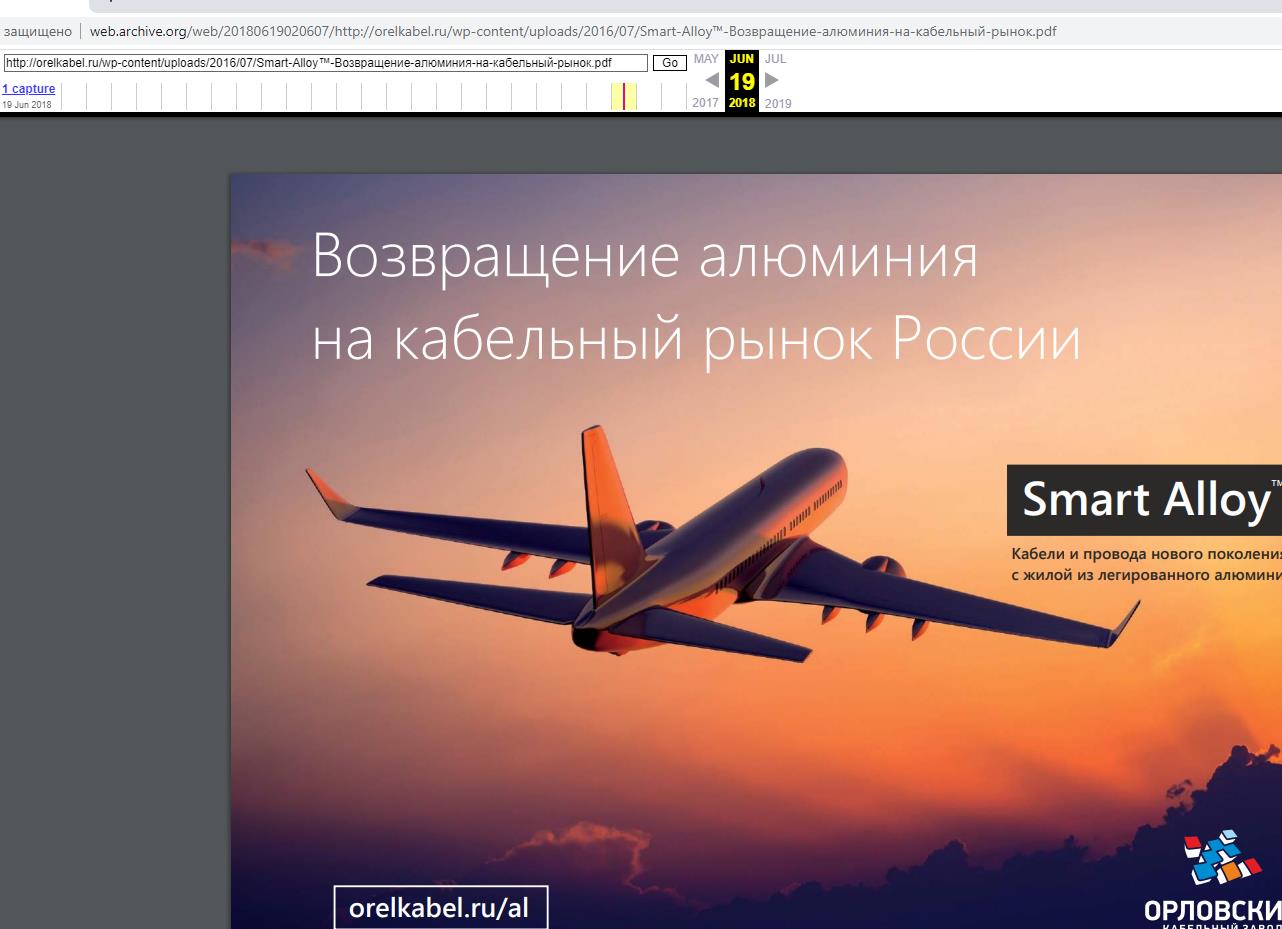Click the text "с жилой из легированного алюминия"
This screenshot has height=929, width=1282.
(1146, 575)
